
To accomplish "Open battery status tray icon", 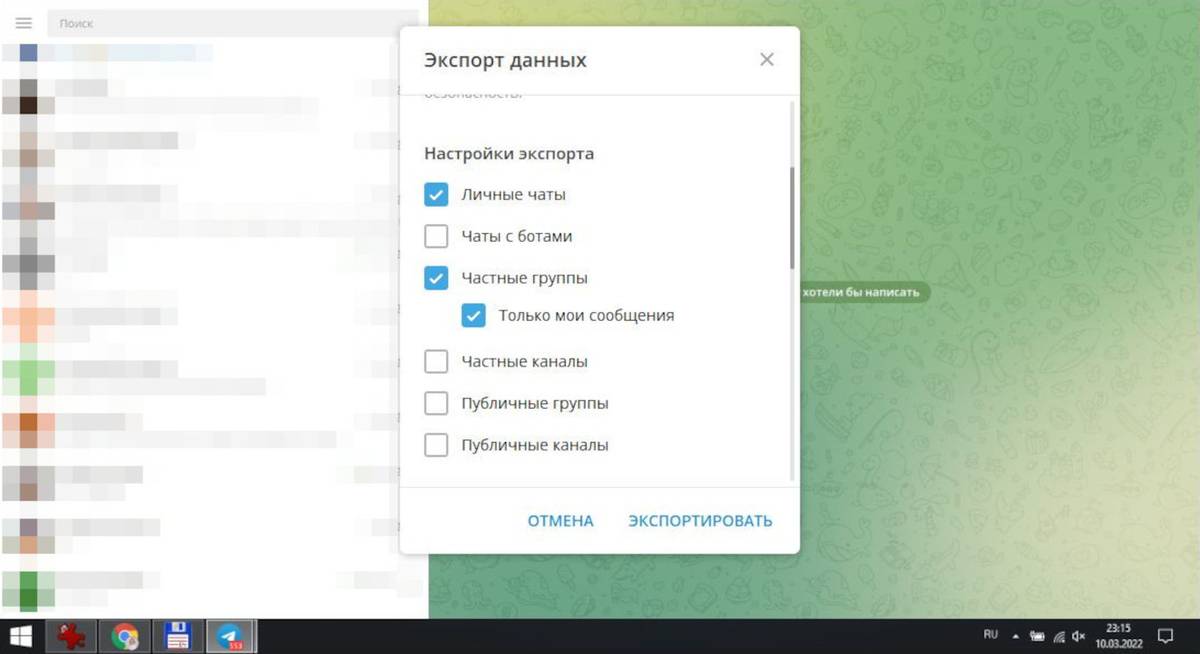I will pyautogui.click(x=1037, y=636).
